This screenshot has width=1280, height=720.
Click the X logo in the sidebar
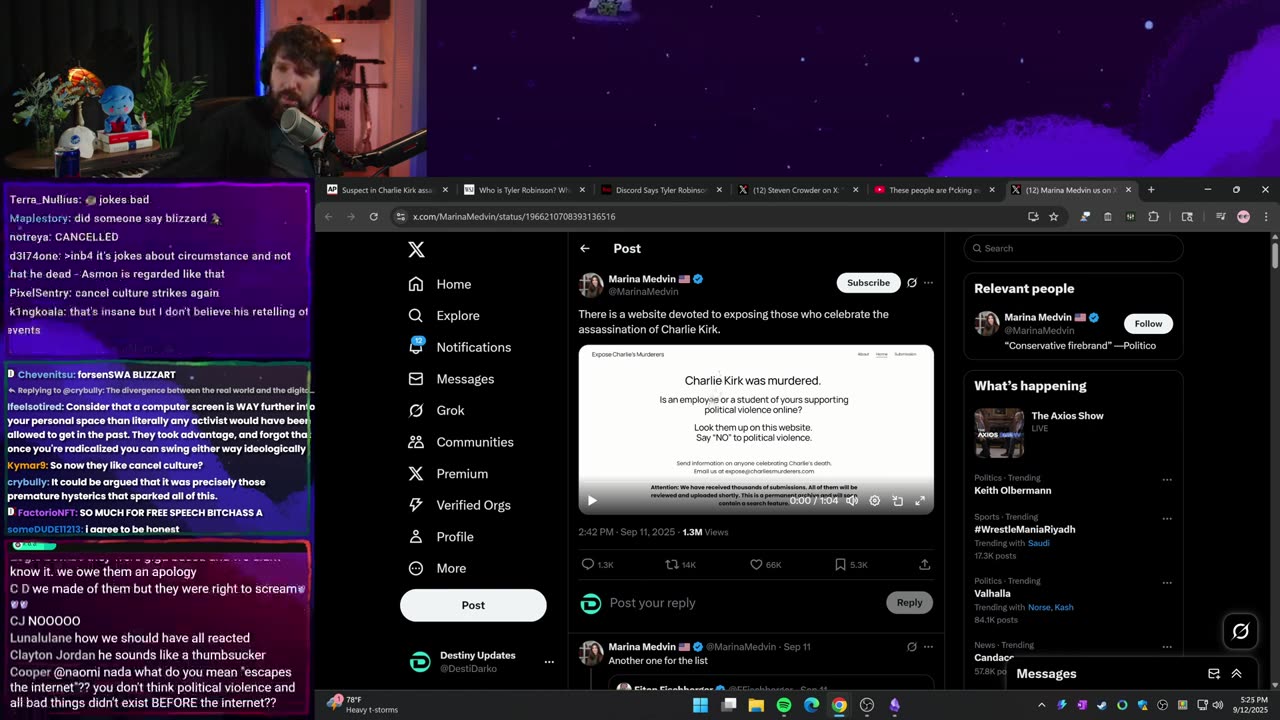[416, 250]
